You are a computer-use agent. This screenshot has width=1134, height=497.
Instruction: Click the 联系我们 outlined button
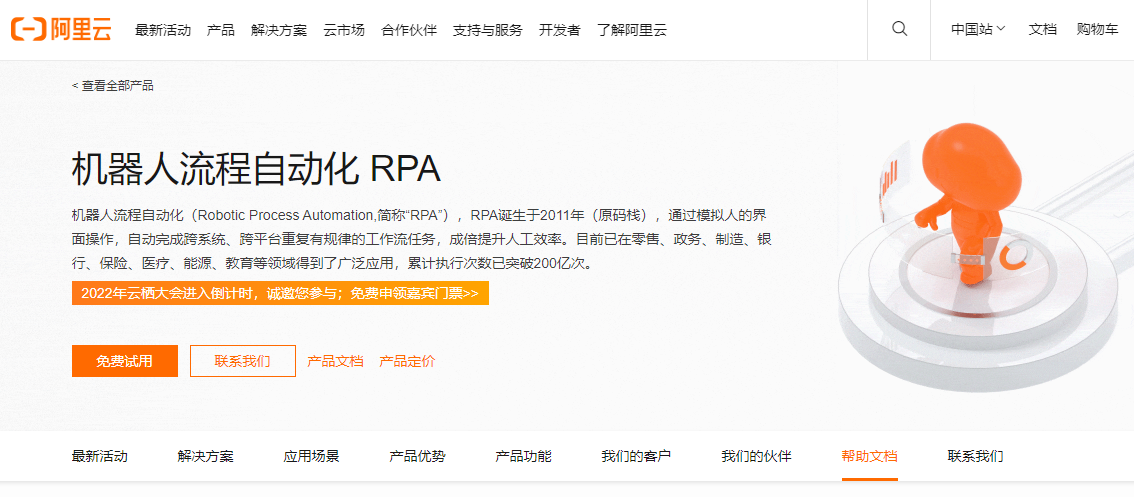coord(243,361)
